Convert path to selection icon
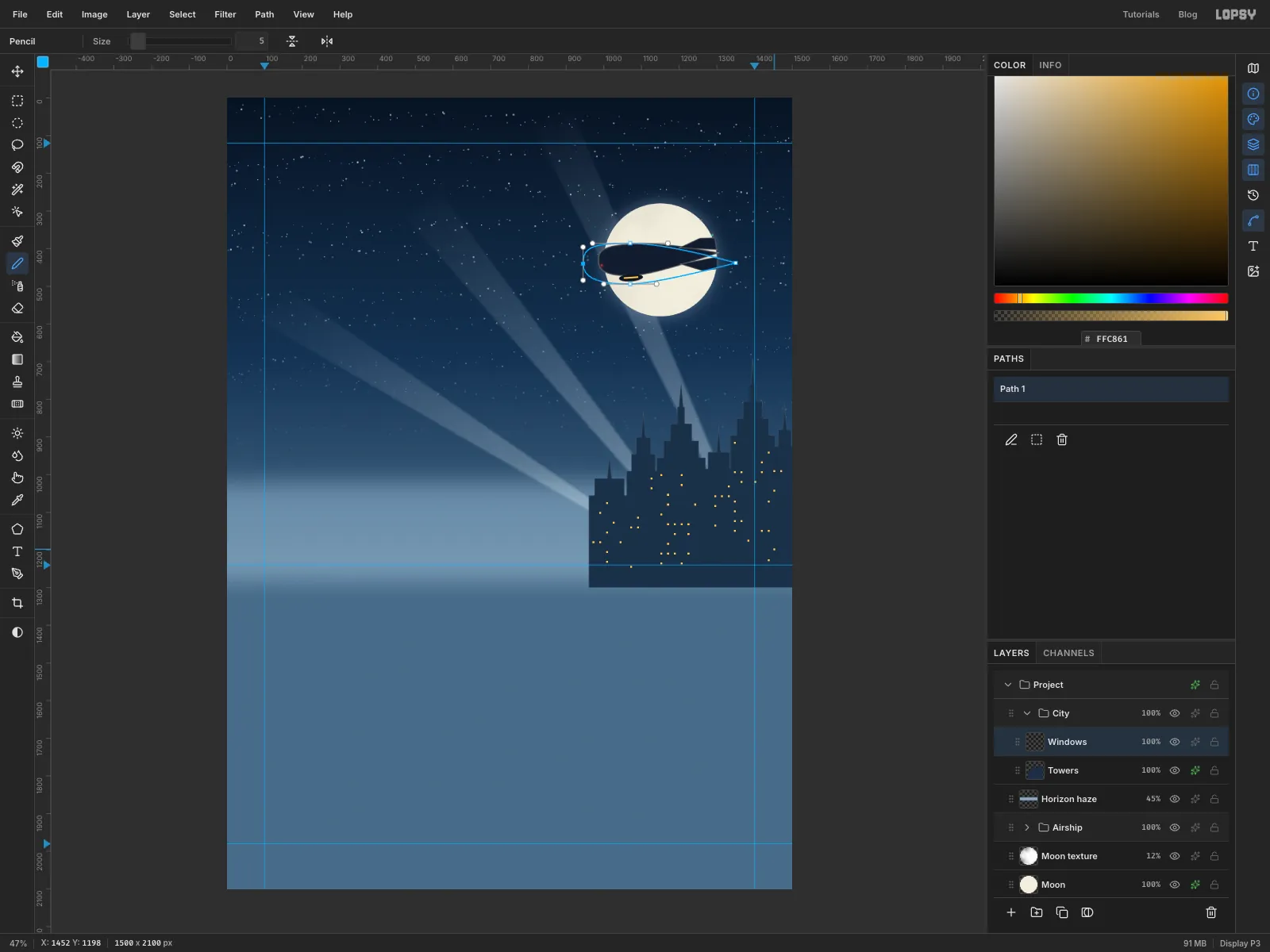The width and height of the screenshot is (1270, 952). click(1037, 440)
